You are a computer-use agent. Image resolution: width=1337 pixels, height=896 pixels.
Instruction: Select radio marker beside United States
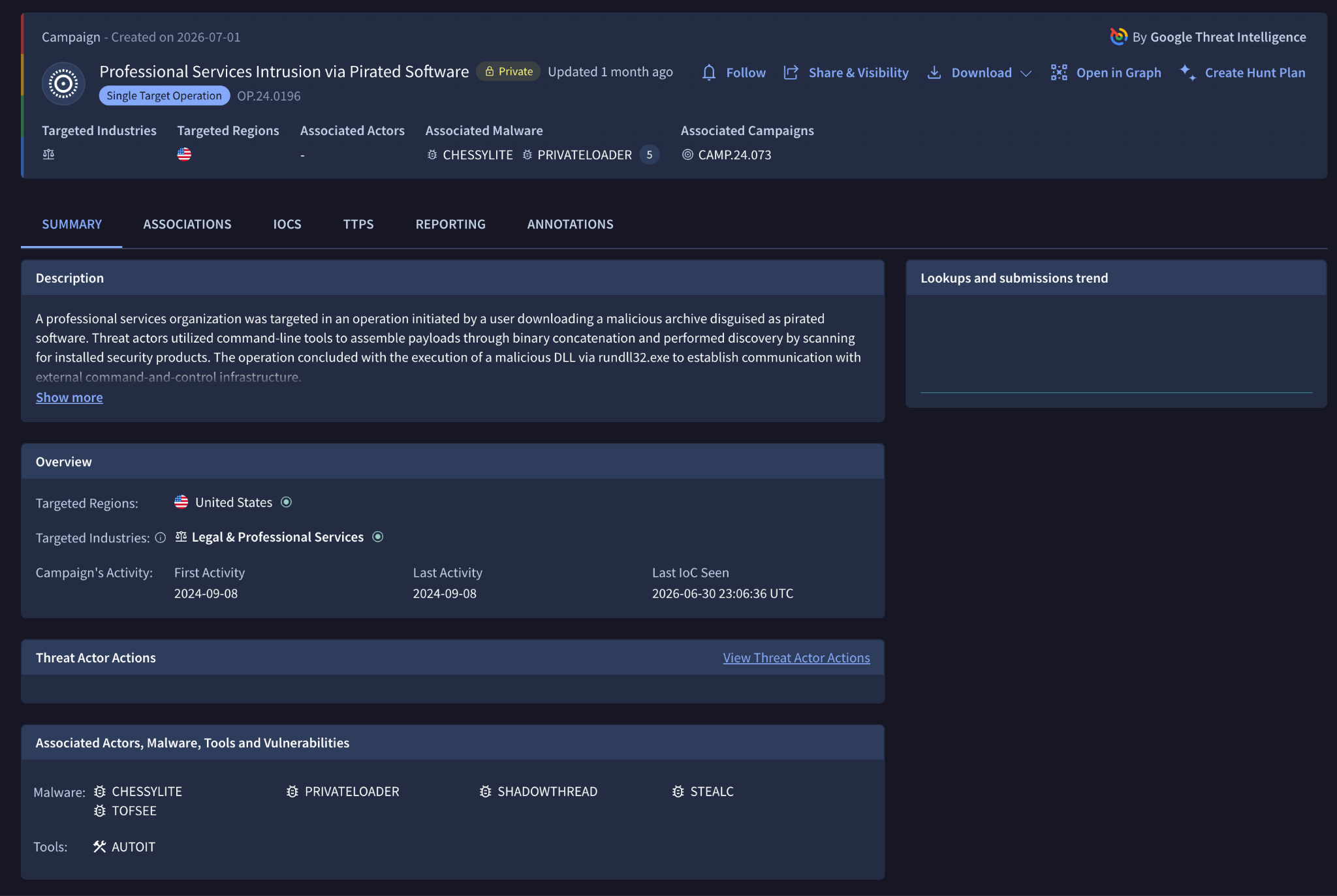286,502
